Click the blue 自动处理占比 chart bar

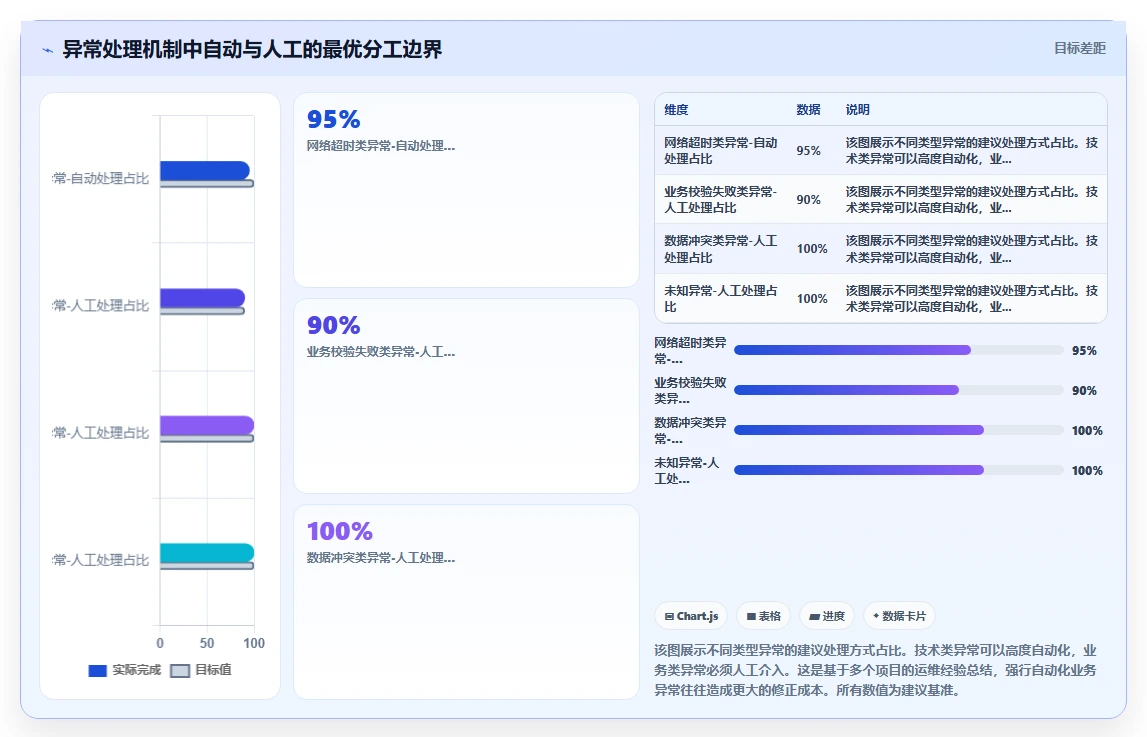[205, 170]
